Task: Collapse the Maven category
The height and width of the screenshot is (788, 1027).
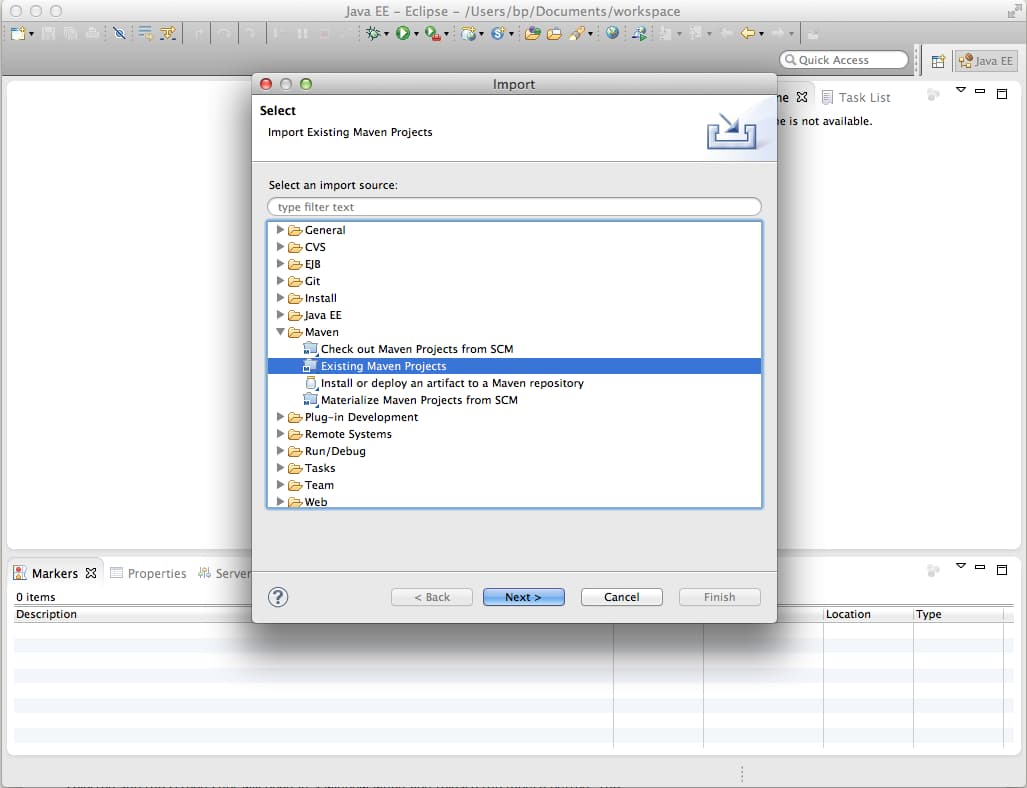Action: (x=281, y=332)
